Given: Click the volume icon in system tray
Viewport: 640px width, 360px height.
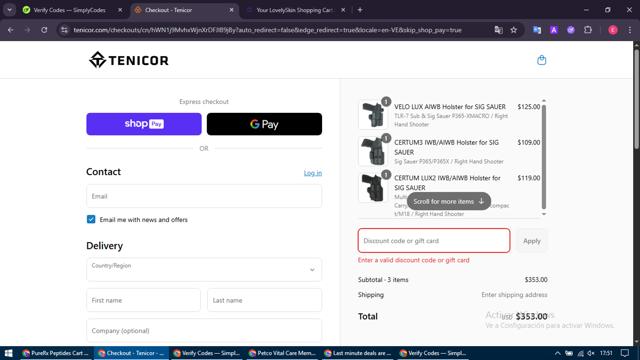Looking at the screenshot, I should pos(591,353).
